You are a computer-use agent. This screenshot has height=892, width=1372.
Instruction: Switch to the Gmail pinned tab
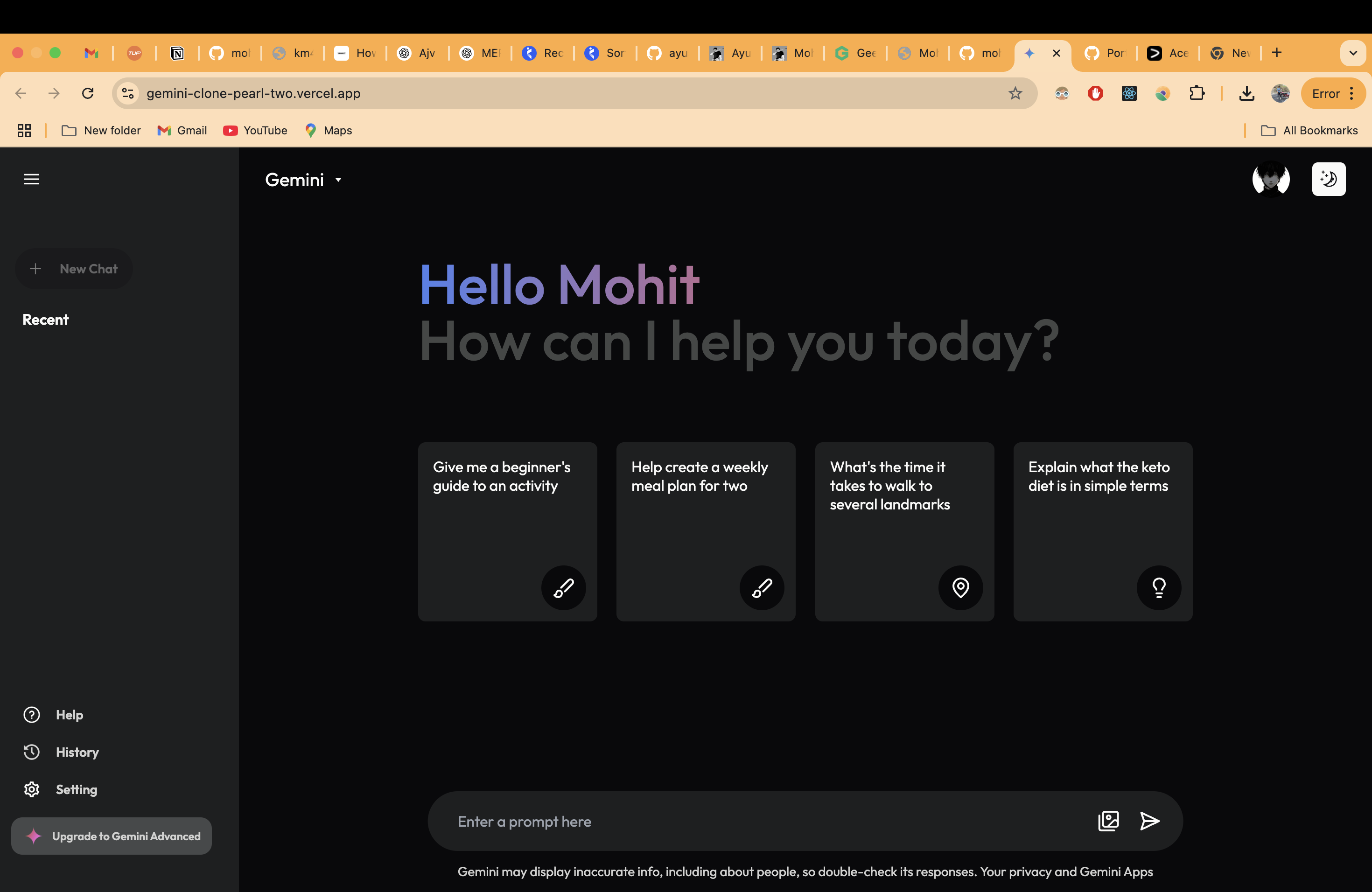pos(91,53)
